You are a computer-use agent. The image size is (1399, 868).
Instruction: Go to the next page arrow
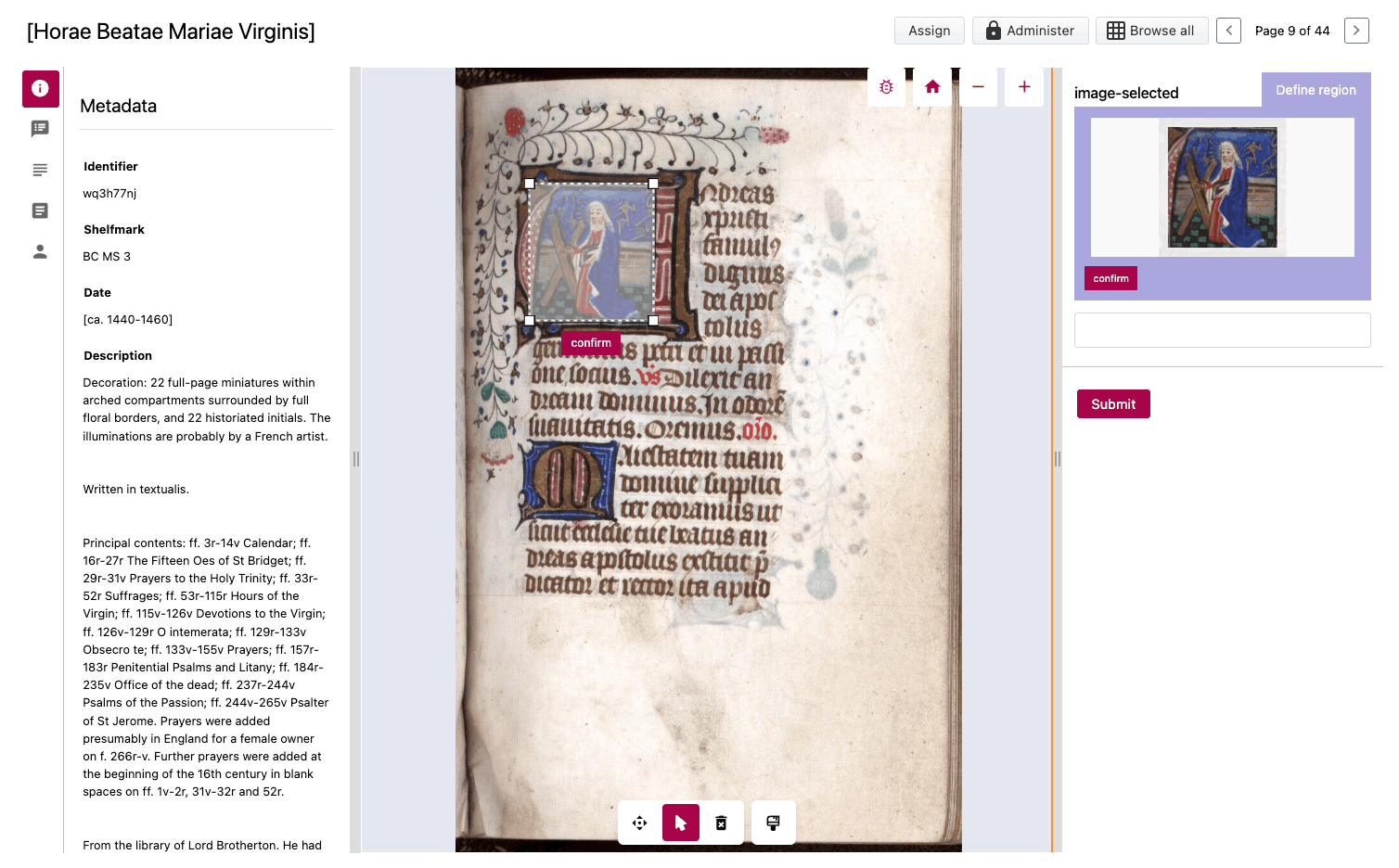1356,31
